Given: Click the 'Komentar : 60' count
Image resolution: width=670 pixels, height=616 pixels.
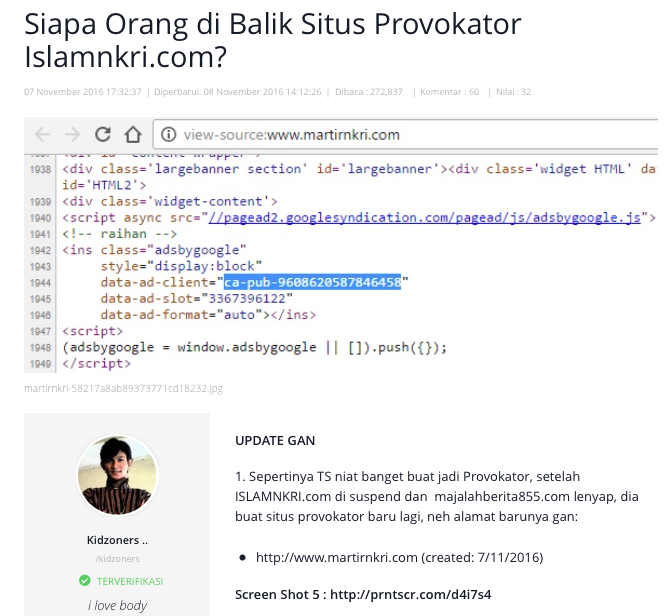Looking at the screenshot, I should pos(450,92).
